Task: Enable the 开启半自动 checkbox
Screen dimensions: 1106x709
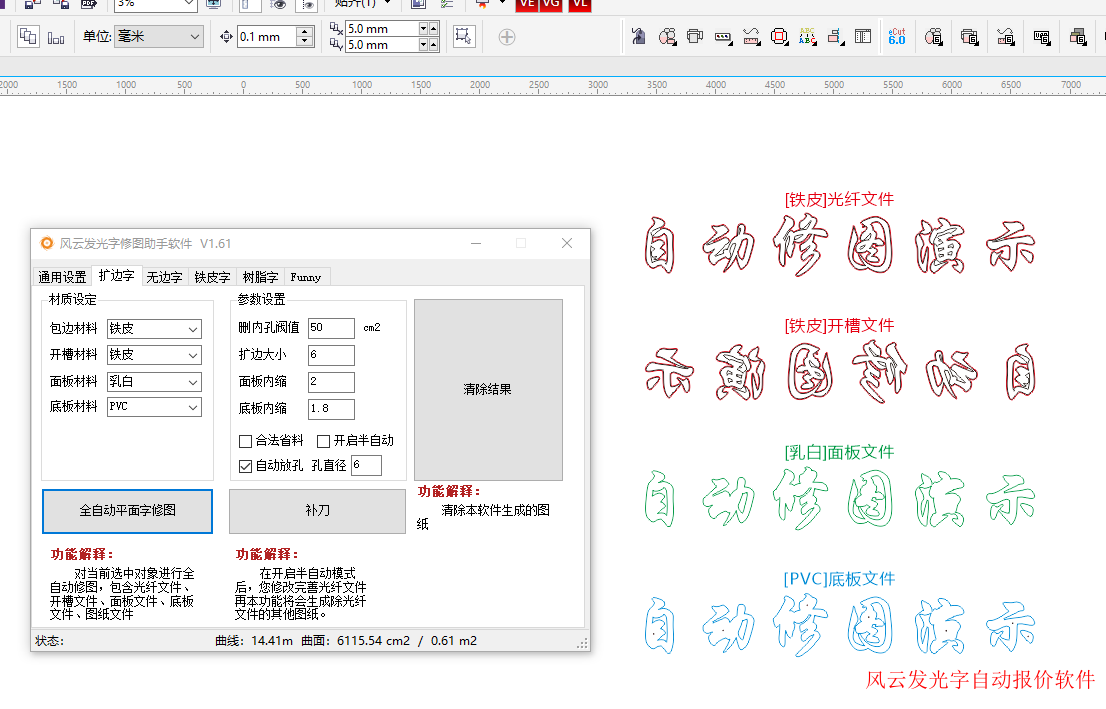Action: 324,441
